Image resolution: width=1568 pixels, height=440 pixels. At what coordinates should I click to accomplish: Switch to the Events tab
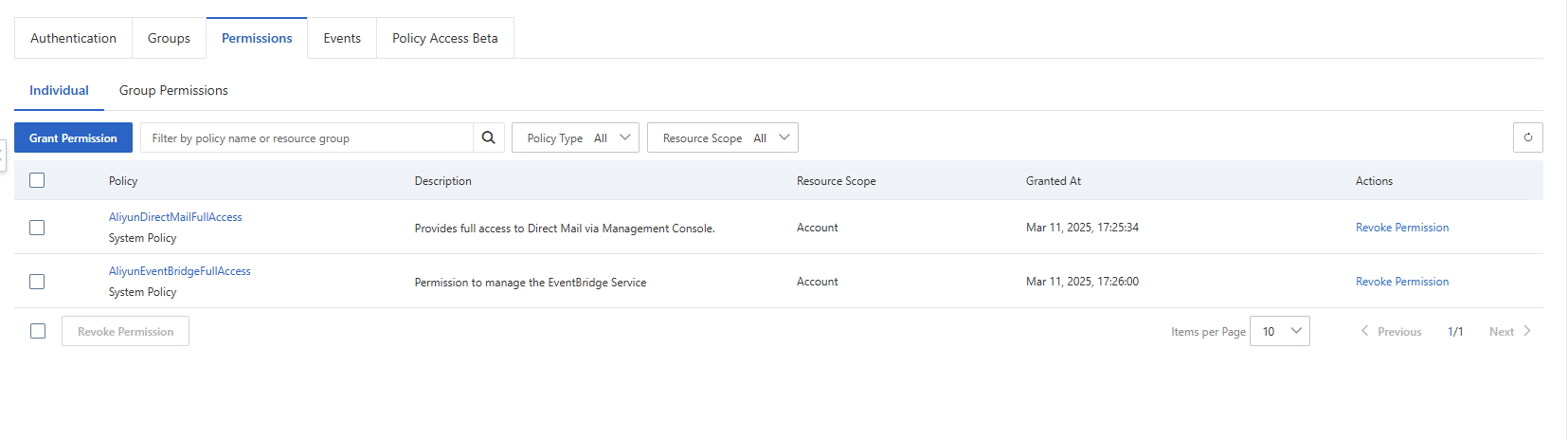tap(341, 38)
